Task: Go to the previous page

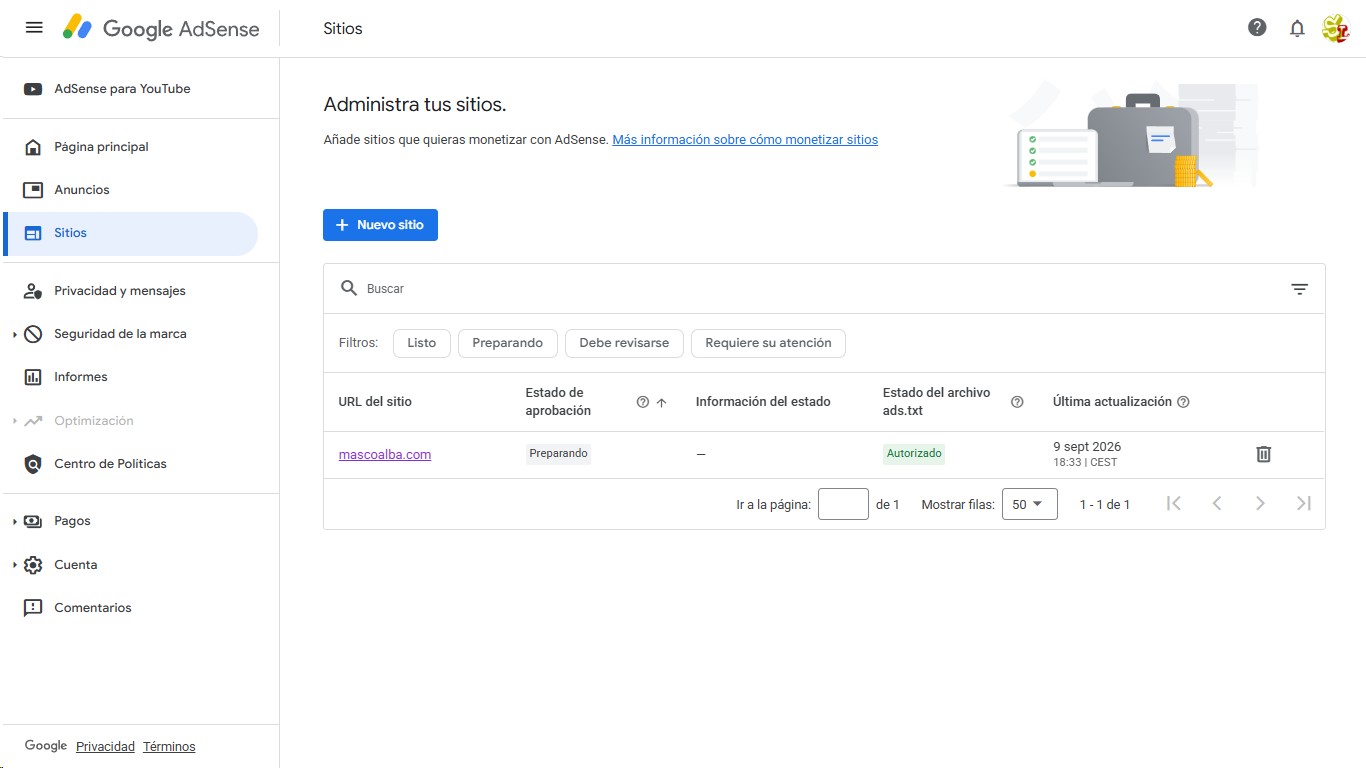Action: tap(1217, 503)
